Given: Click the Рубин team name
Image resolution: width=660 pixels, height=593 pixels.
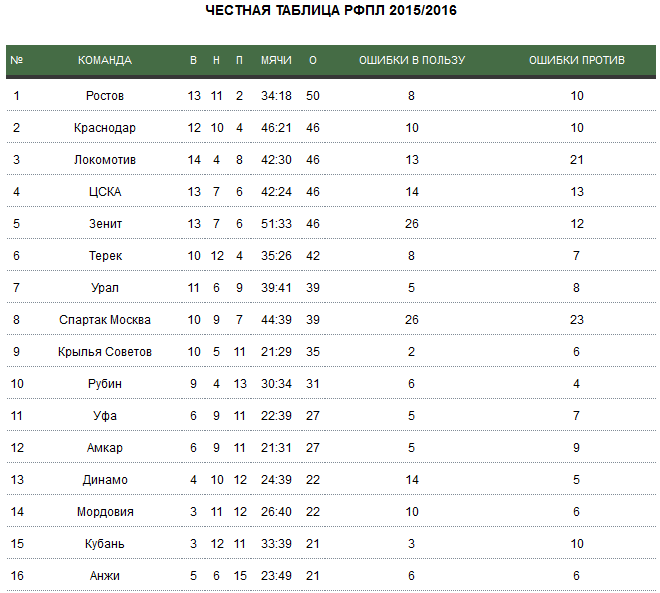Looking at the screenshot, I should (105, 383).
